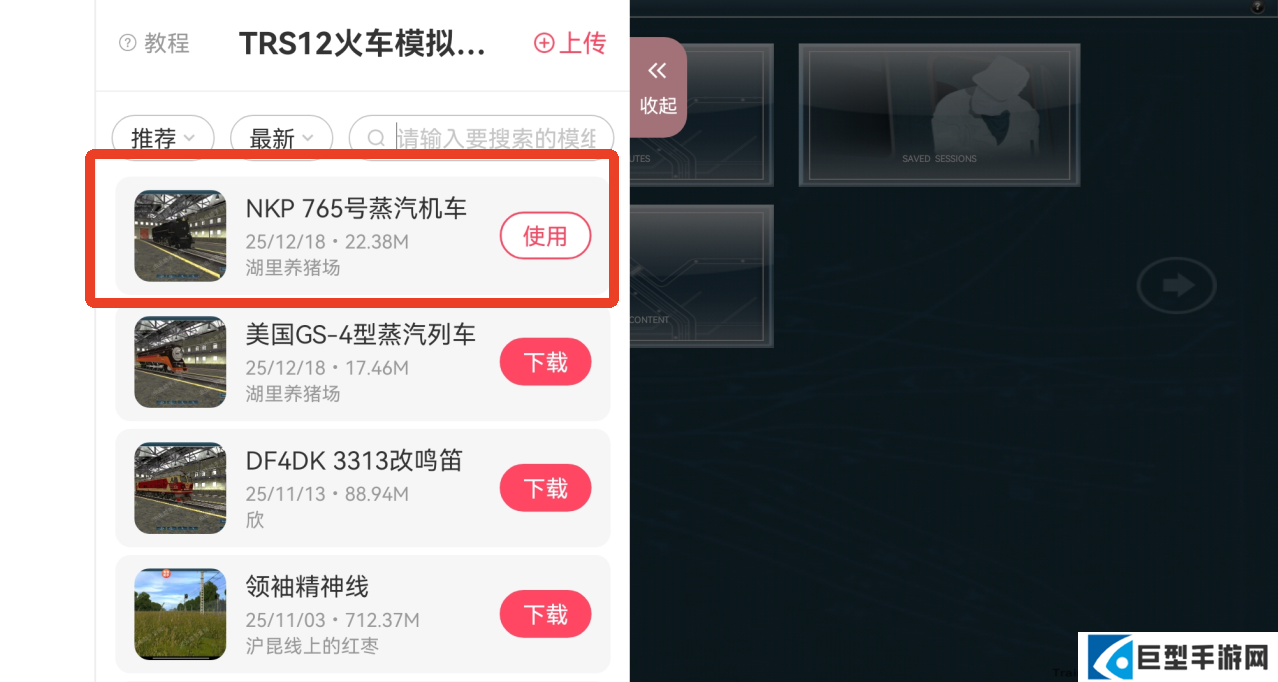Open the 巨型手游网 logo watermark
Viewport: 1278px width, 682px height.
click(x=1178, y=657)
